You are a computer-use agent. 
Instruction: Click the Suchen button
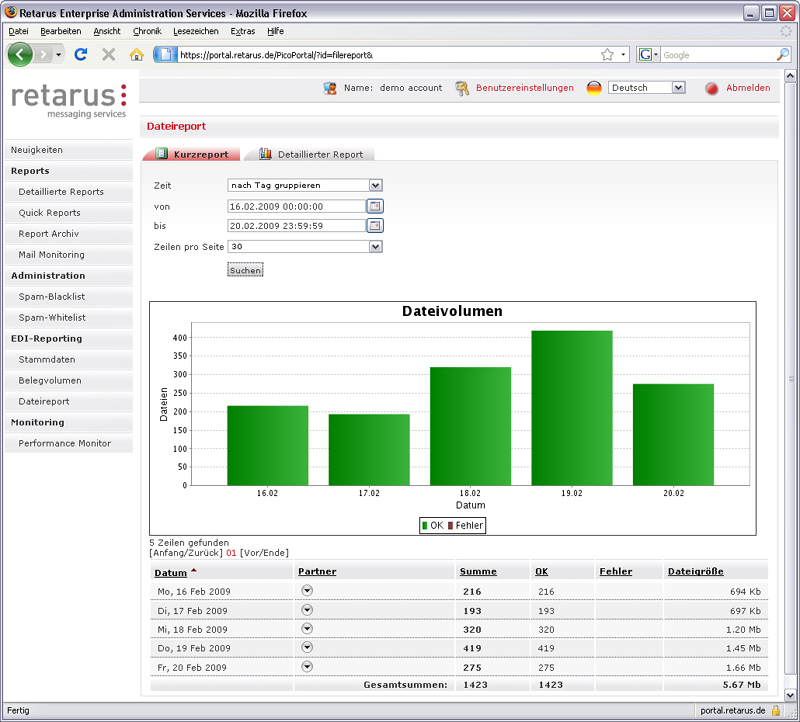(245, 270)
